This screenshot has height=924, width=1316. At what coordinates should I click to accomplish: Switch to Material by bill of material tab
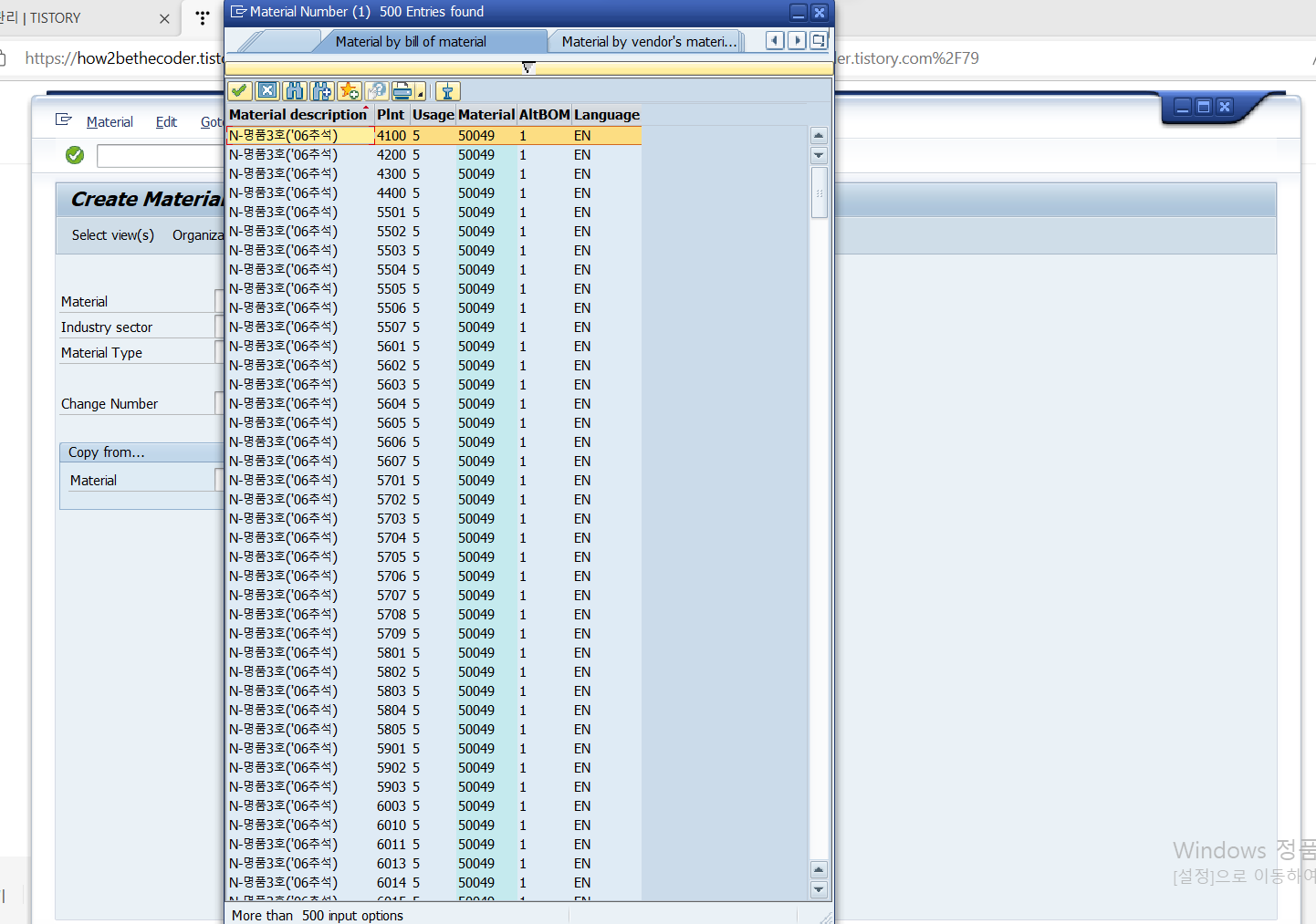(411, 42)
